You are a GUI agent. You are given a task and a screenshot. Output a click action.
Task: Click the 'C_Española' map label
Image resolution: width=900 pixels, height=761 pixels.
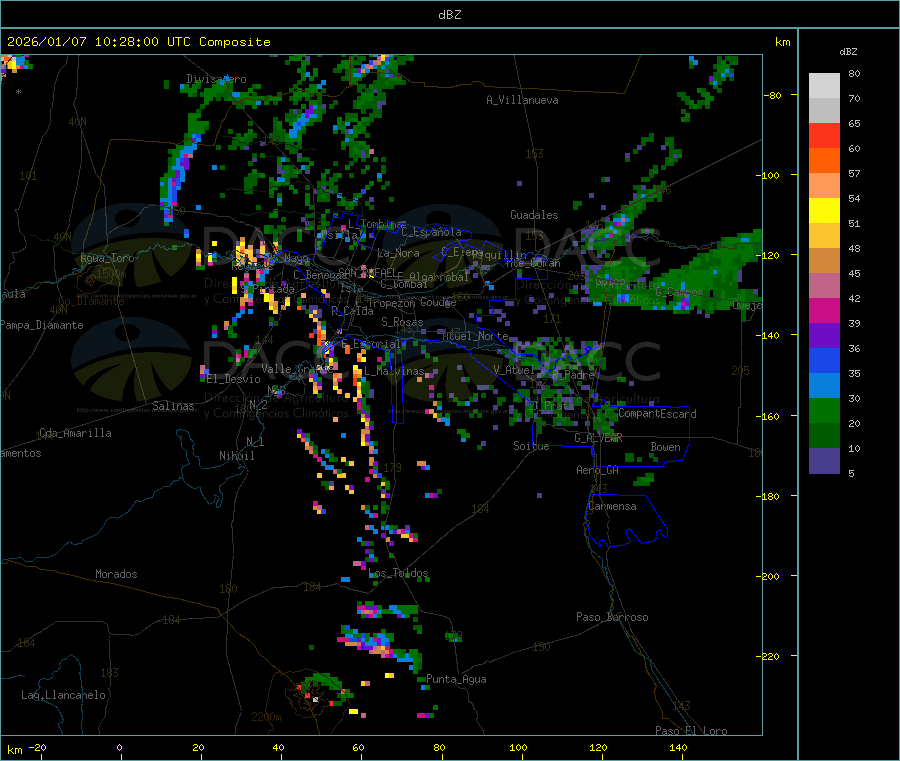click(431, 232)
